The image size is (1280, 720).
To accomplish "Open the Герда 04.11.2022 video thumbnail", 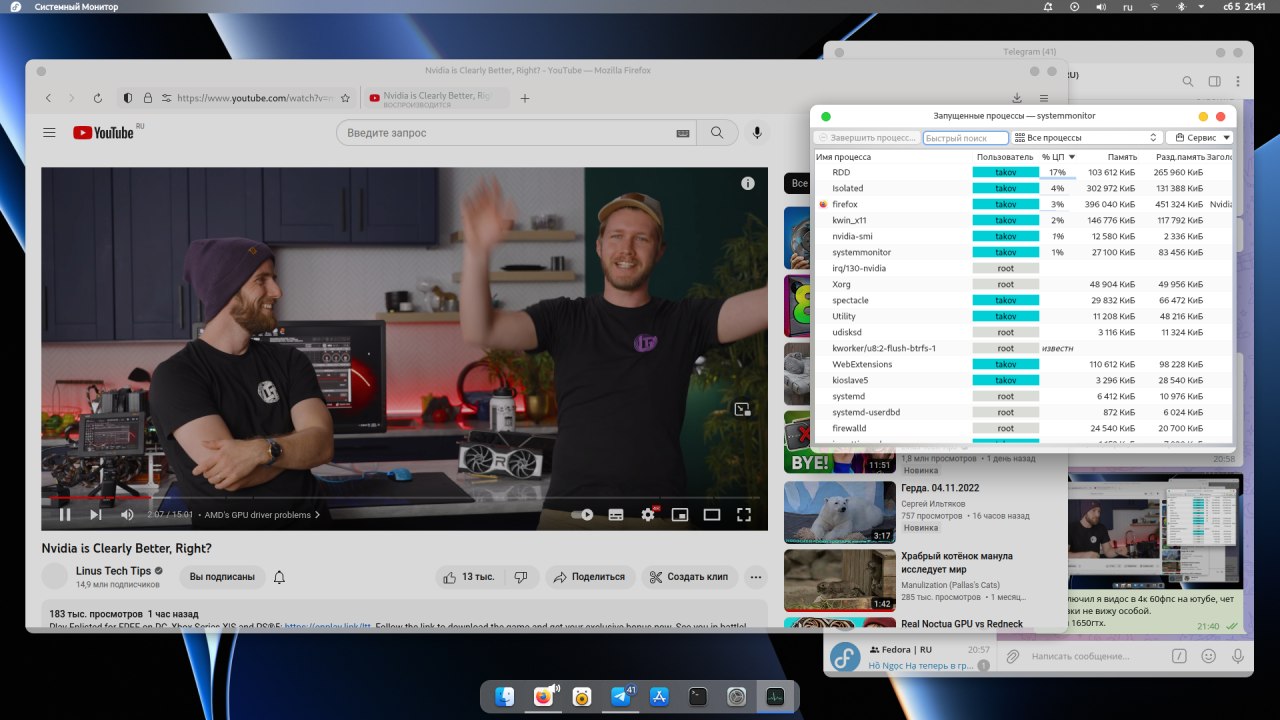I will [839, 512].
